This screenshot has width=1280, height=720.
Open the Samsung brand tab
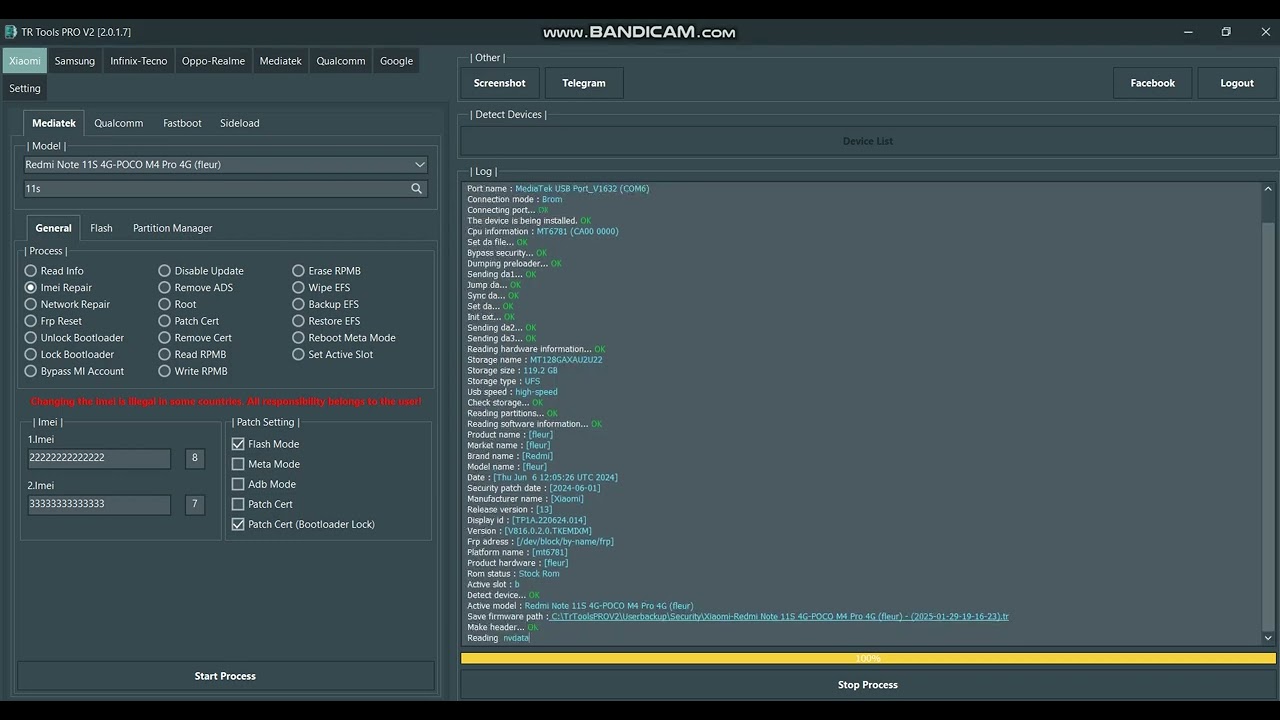click(75, 61)
